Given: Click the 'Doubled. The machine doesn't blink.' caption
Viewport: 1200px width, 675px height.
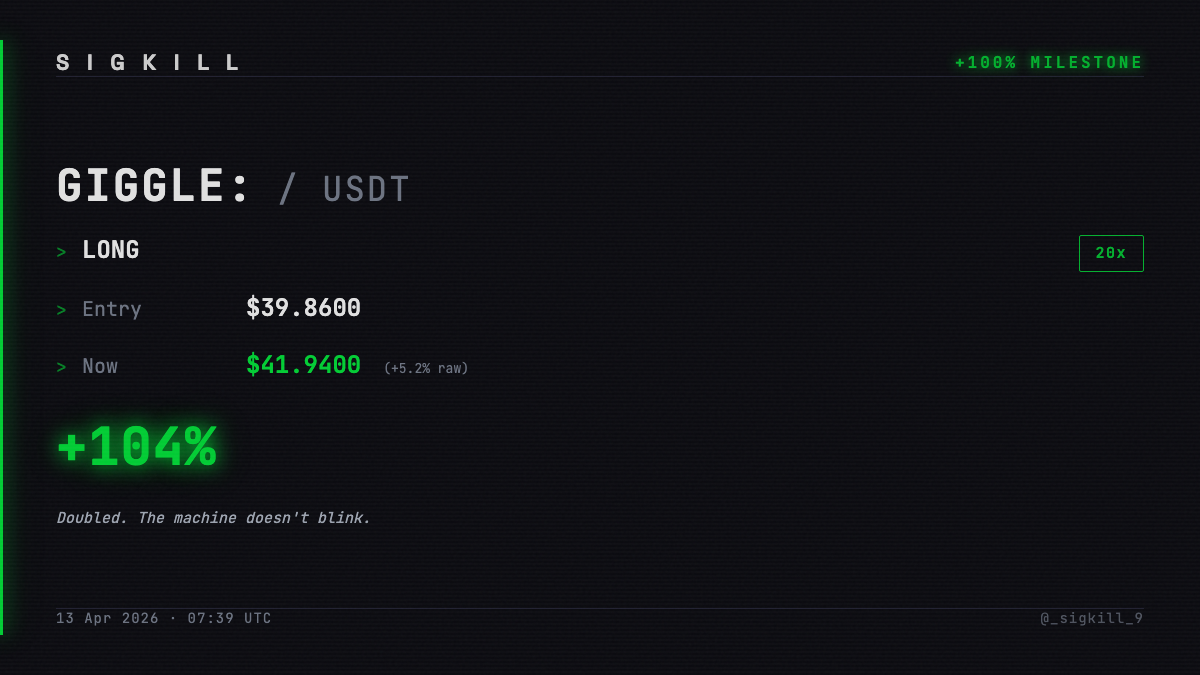Looking at the screenshot, I should [214, 518].
